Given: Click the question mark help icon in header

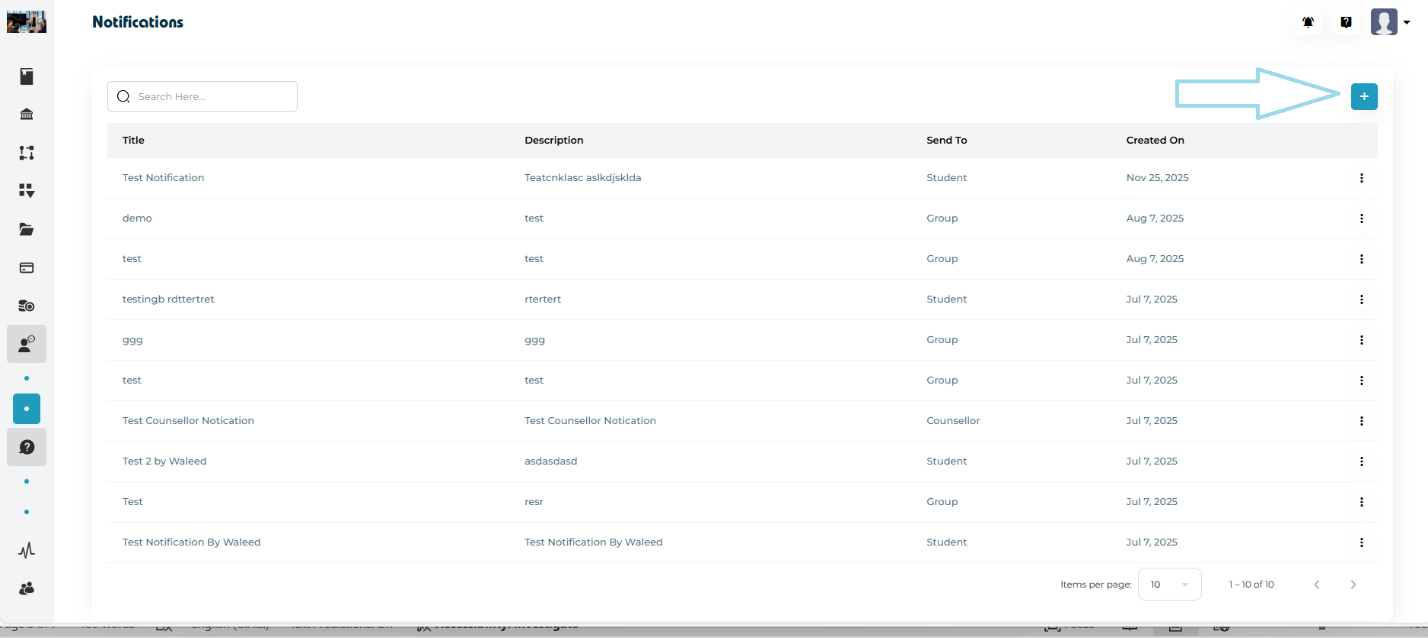Looking at the screenshot, I should pyautogui.click(x=1346, y=22).
